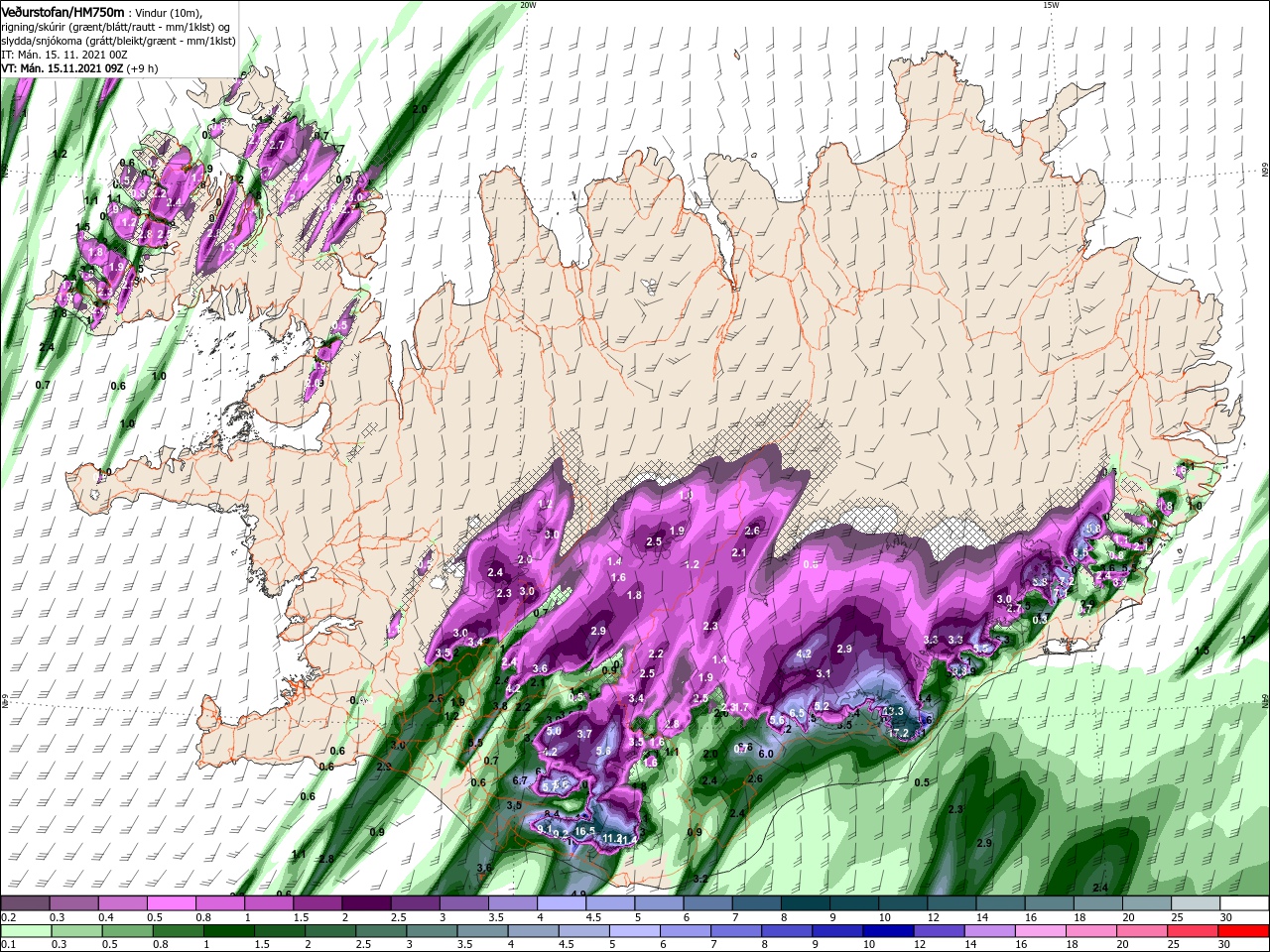Click the Veðurstofan/HM750m title text
The width and height of the screenshot is (1270, 952).
(x=63, y=11)
